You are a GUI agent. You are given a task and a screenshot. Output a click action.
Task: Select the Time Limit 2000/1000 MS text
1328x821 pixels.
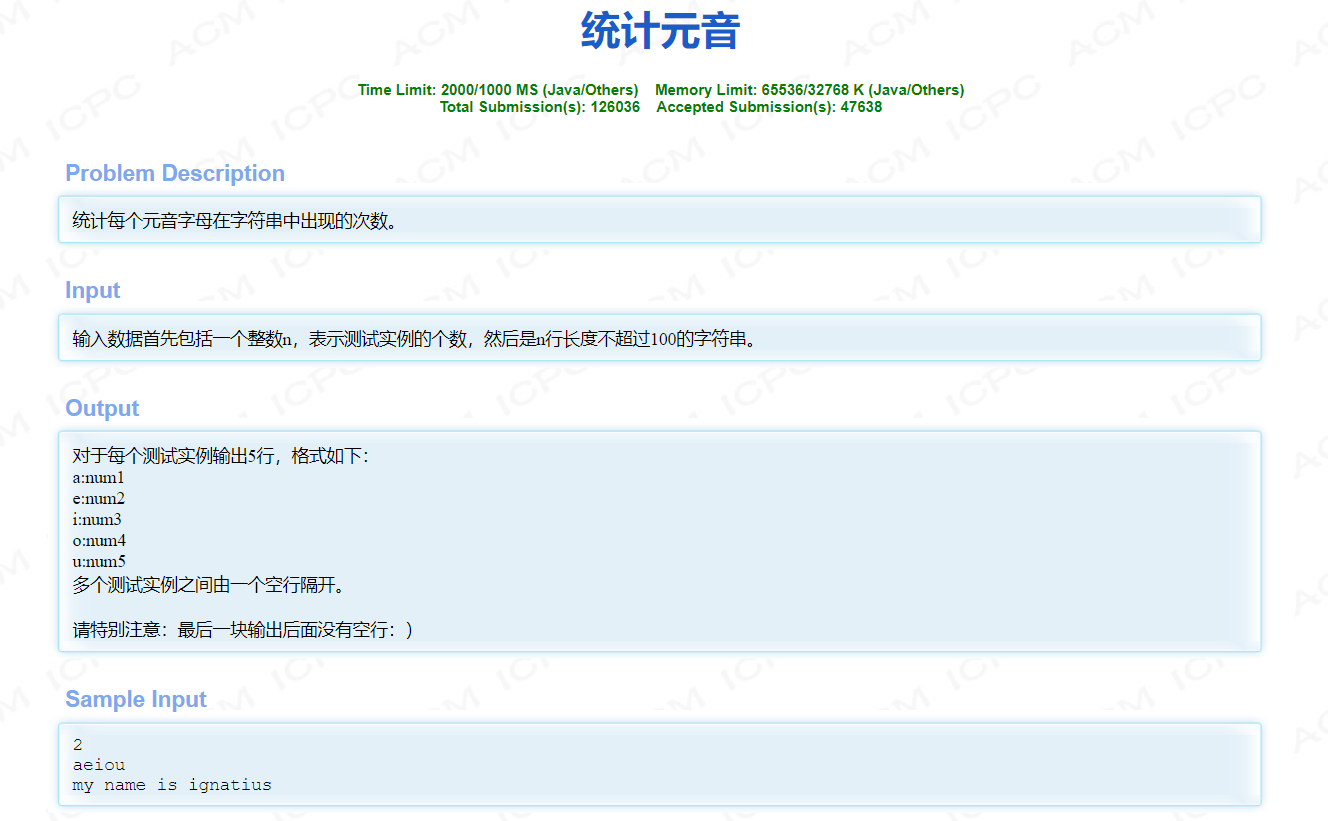[x=498, y=90]
